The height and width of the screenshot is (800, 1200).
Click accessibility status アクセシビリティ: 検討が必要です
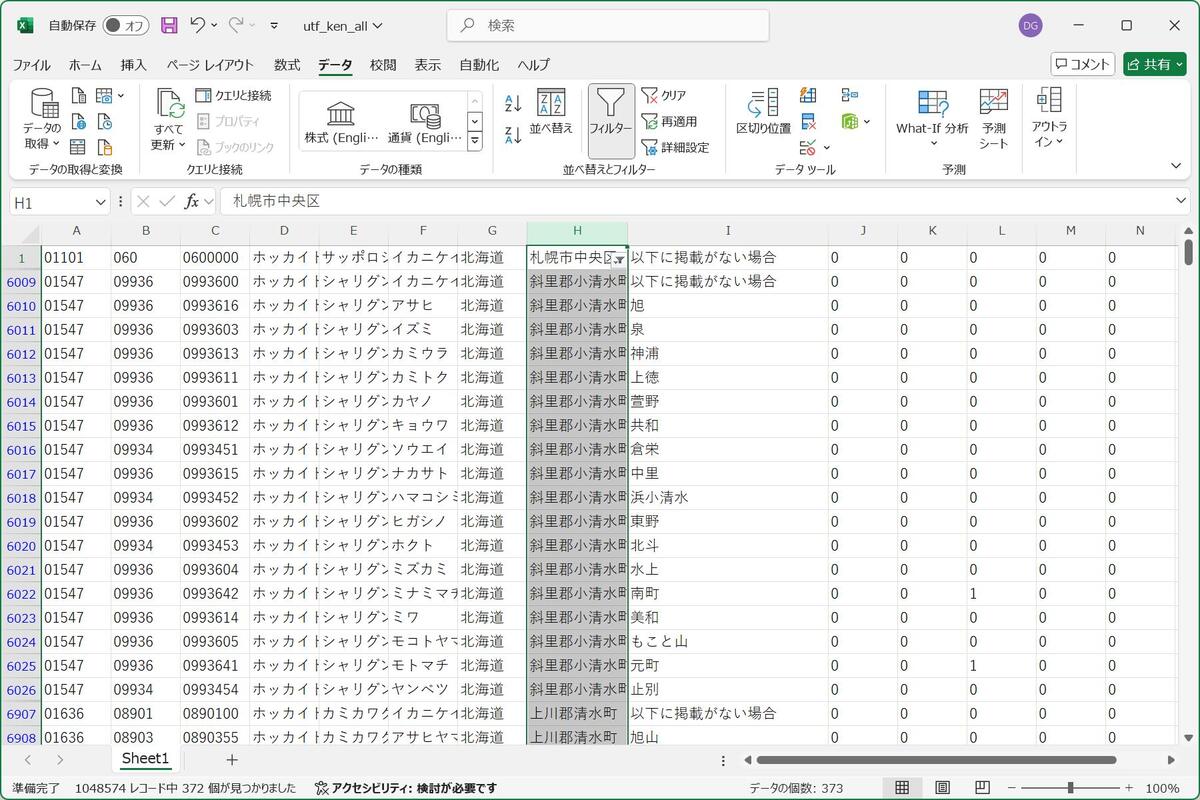(406, 788)
